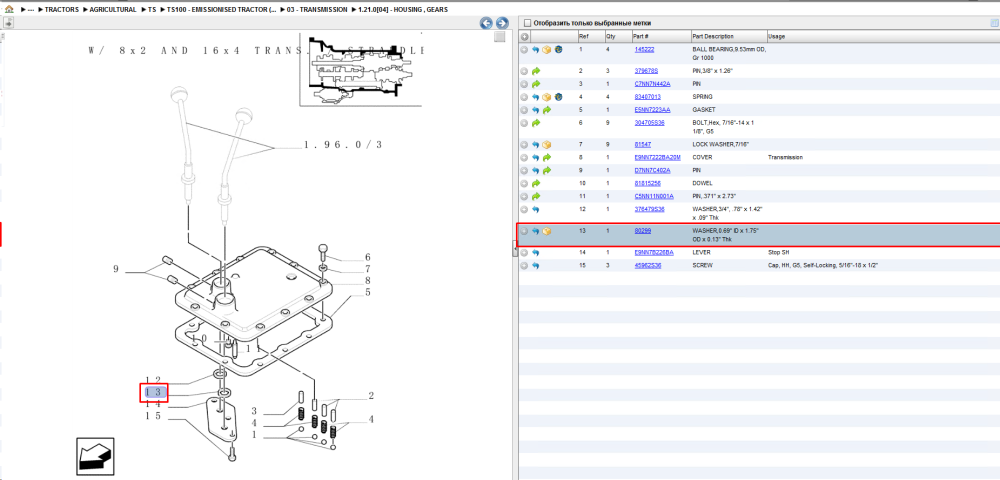Click the 'Stop SH' usage text
Screen dimensions: 1000x480
781,252
